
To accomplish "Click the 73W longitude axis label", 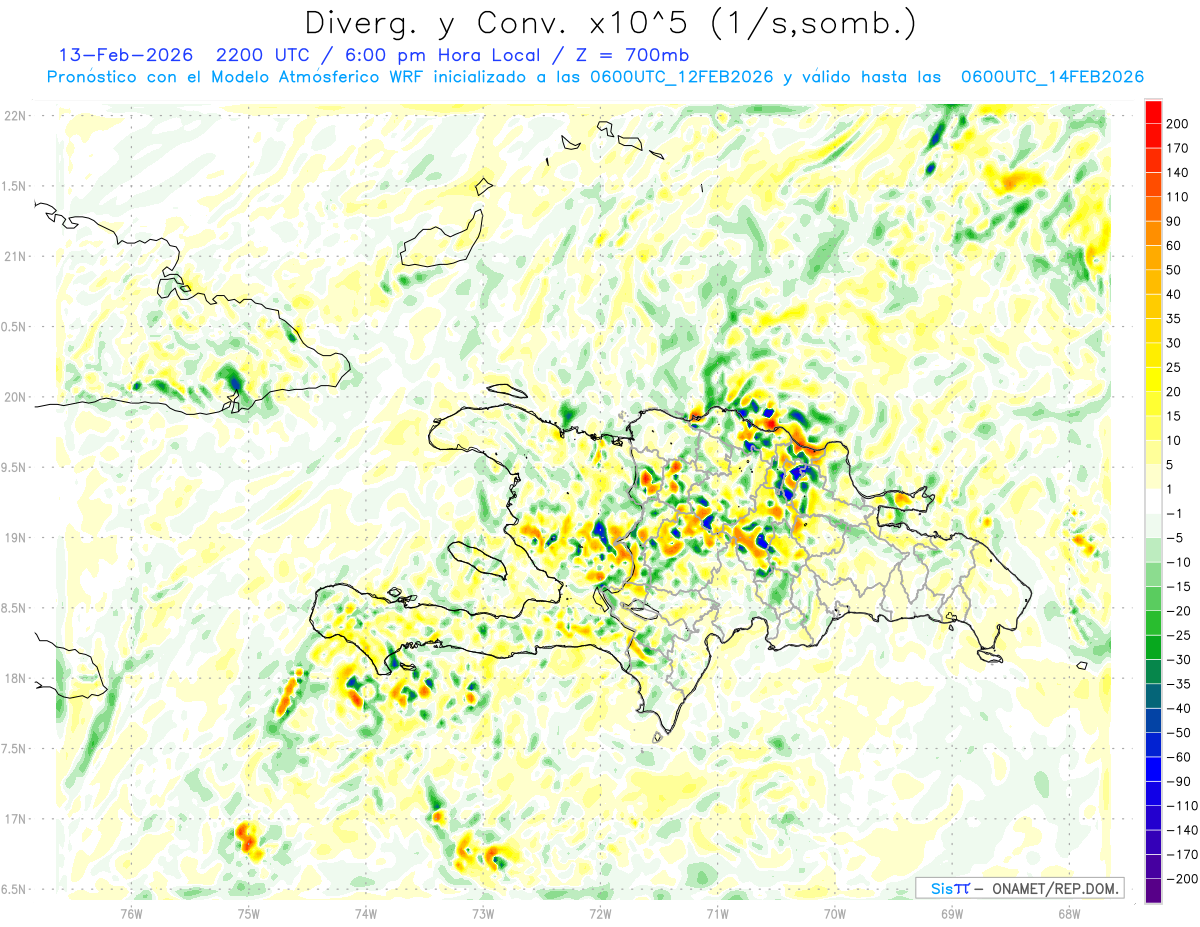I will (483, 914).
